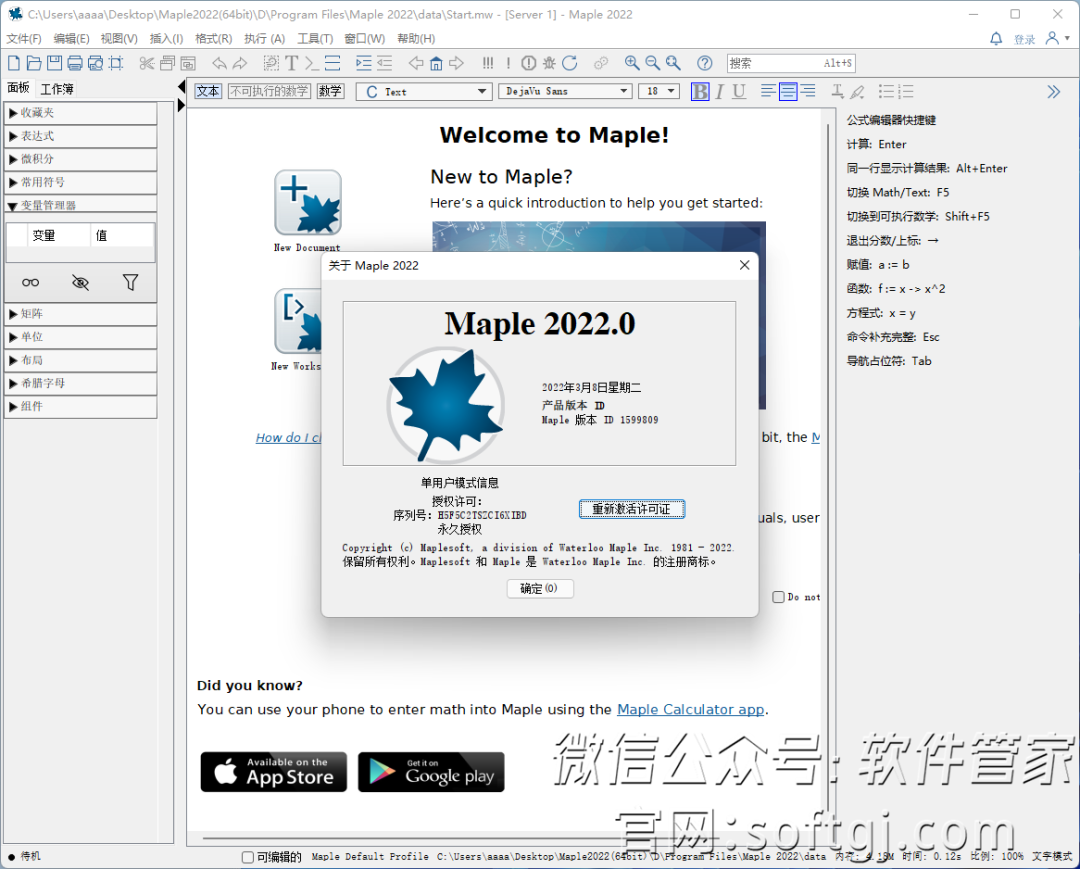Click the 登录 sign-in link

pos(1025,39)
